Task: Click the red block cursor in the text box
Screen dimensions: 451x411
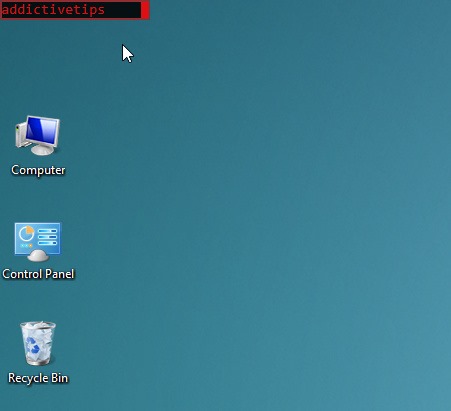Action: click(x=145, y=10)
